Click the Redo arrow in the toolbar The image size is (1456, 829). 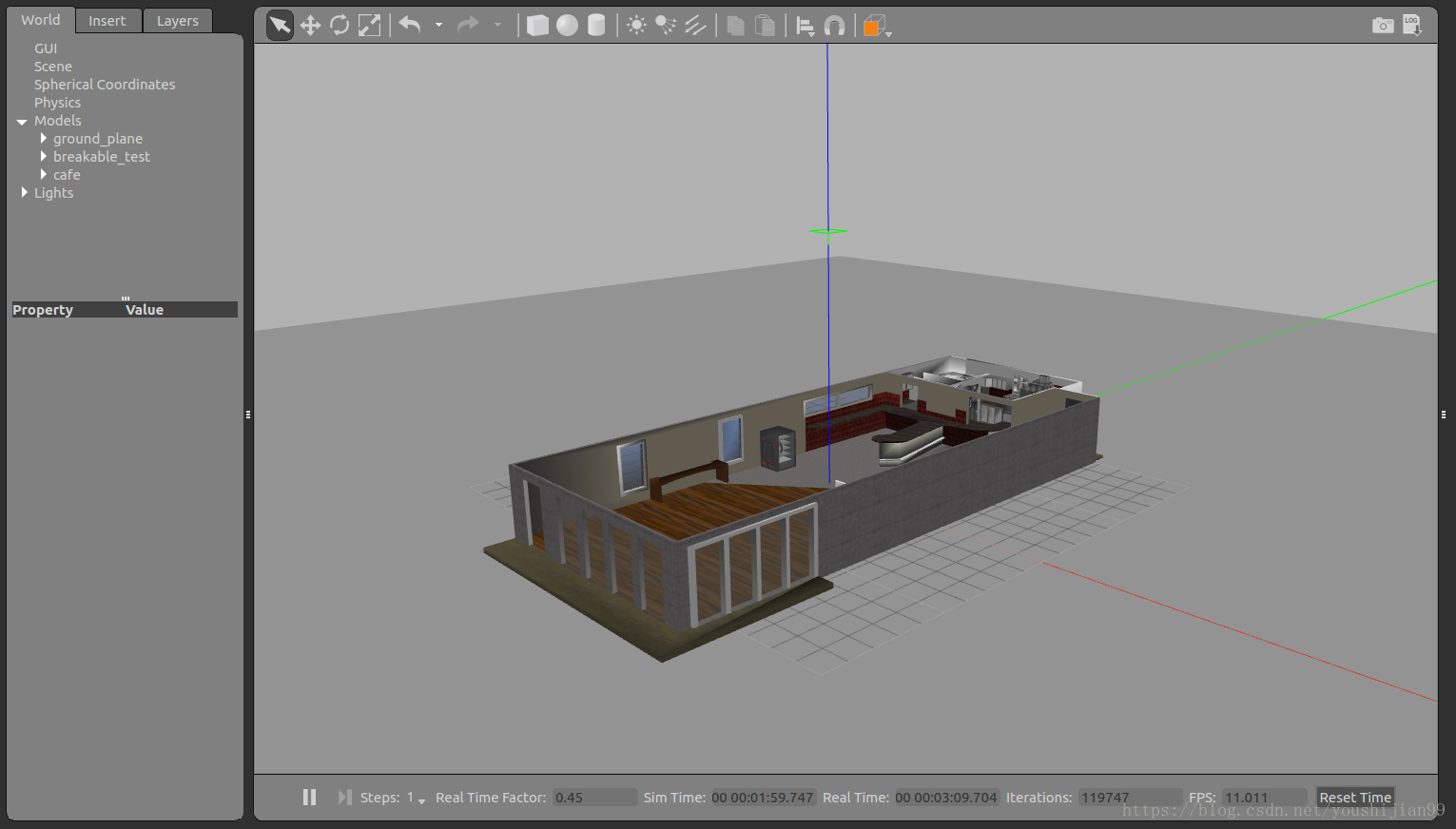(468, 25)
